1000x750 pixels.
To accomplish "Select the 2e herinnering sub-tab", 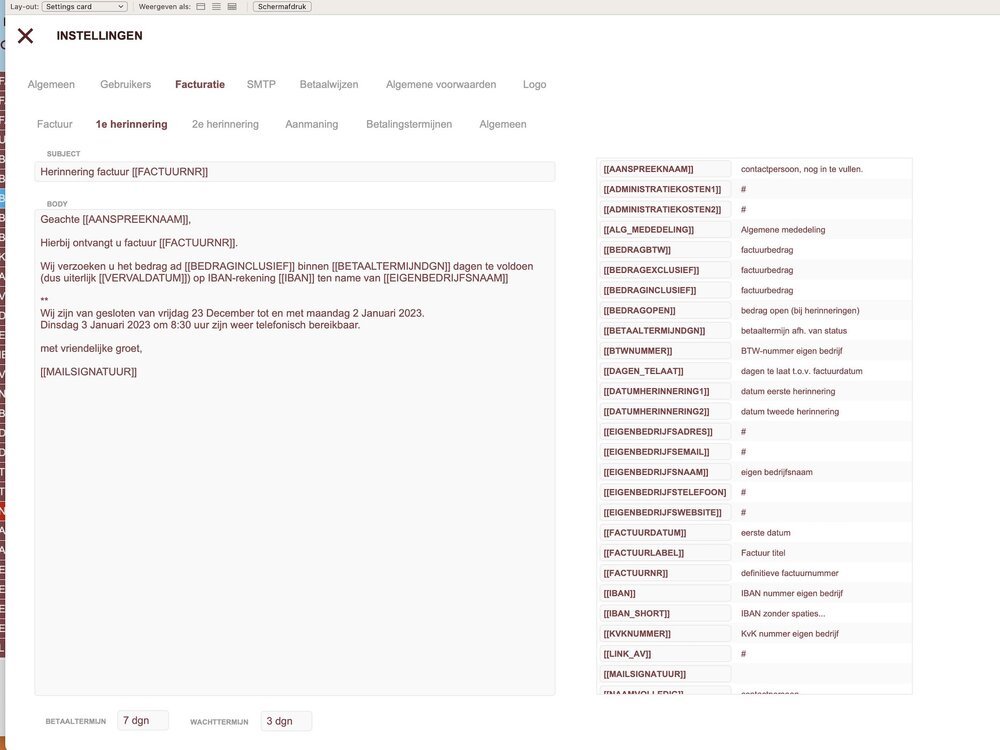I will pyautogui.click(x=225, y=125).
